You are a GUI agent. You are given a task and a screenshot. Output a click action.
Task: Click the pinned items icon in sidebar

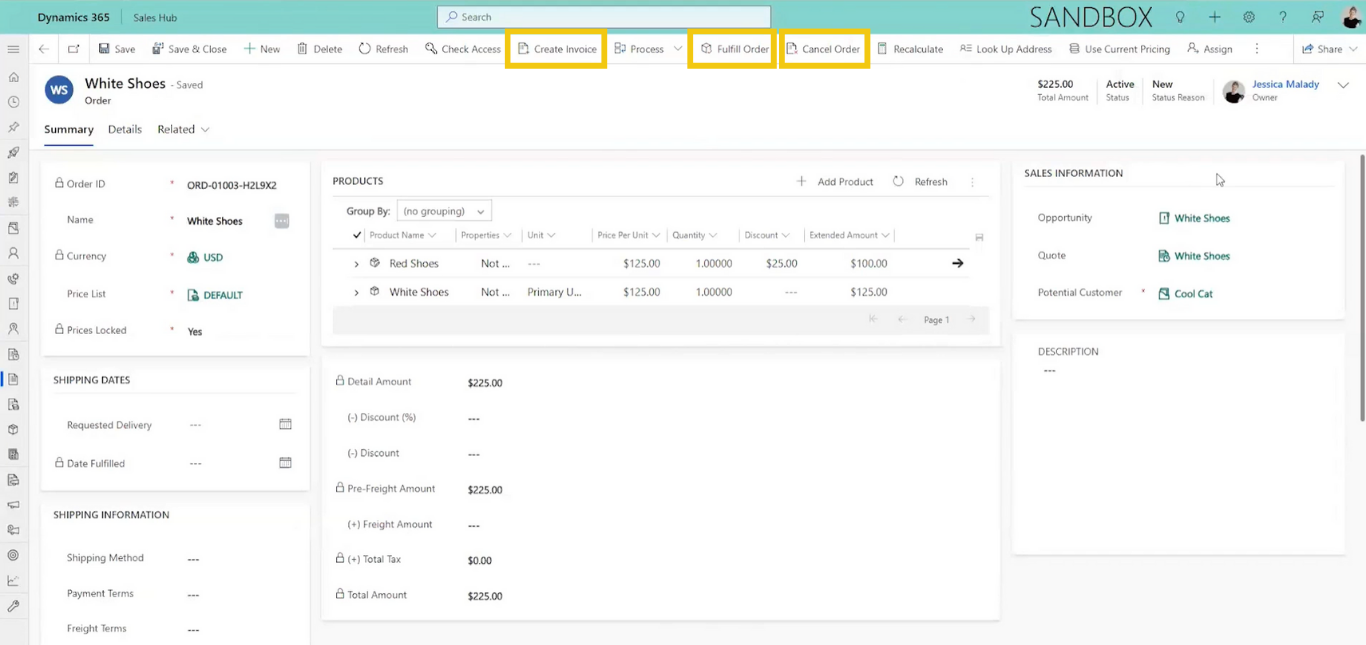click(x=13, y=127)
